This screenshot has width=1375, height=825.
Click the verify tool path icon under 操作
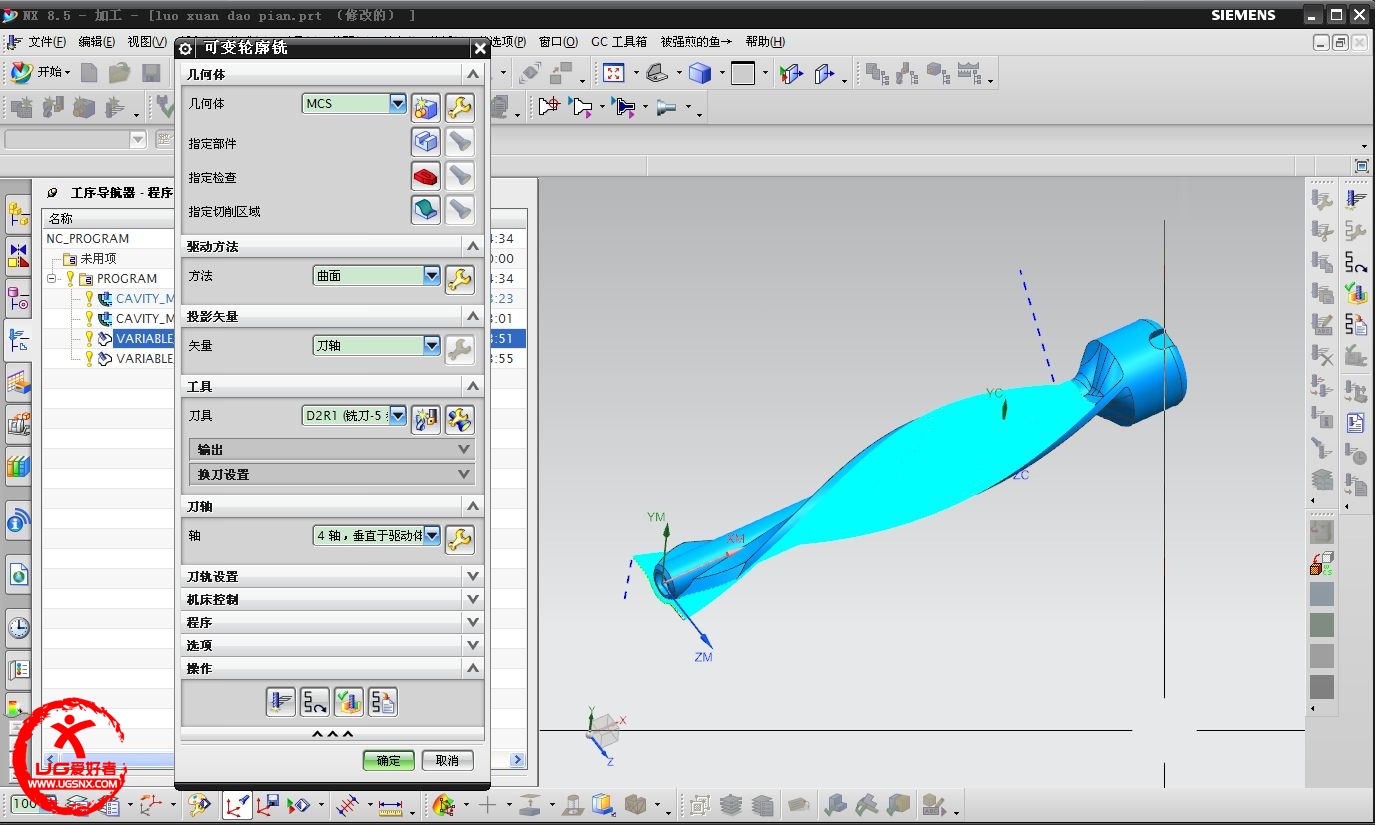349,702
